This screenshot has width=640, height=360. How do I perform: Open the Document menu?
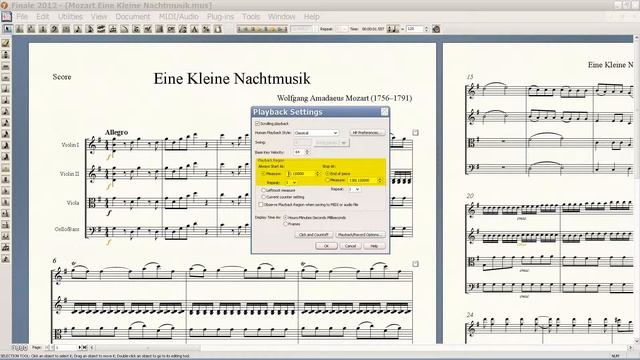point(133,16)
